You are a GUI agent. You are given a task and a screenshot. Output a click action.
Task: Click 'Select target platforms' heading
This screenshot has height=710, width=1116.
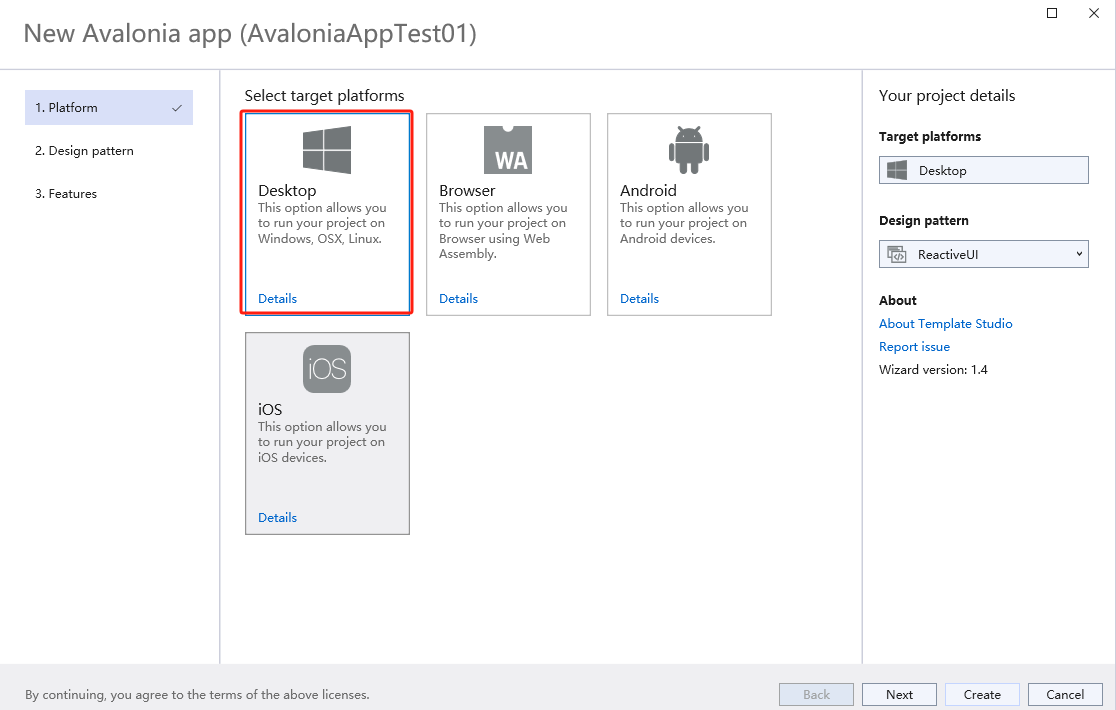coord(324,96)
